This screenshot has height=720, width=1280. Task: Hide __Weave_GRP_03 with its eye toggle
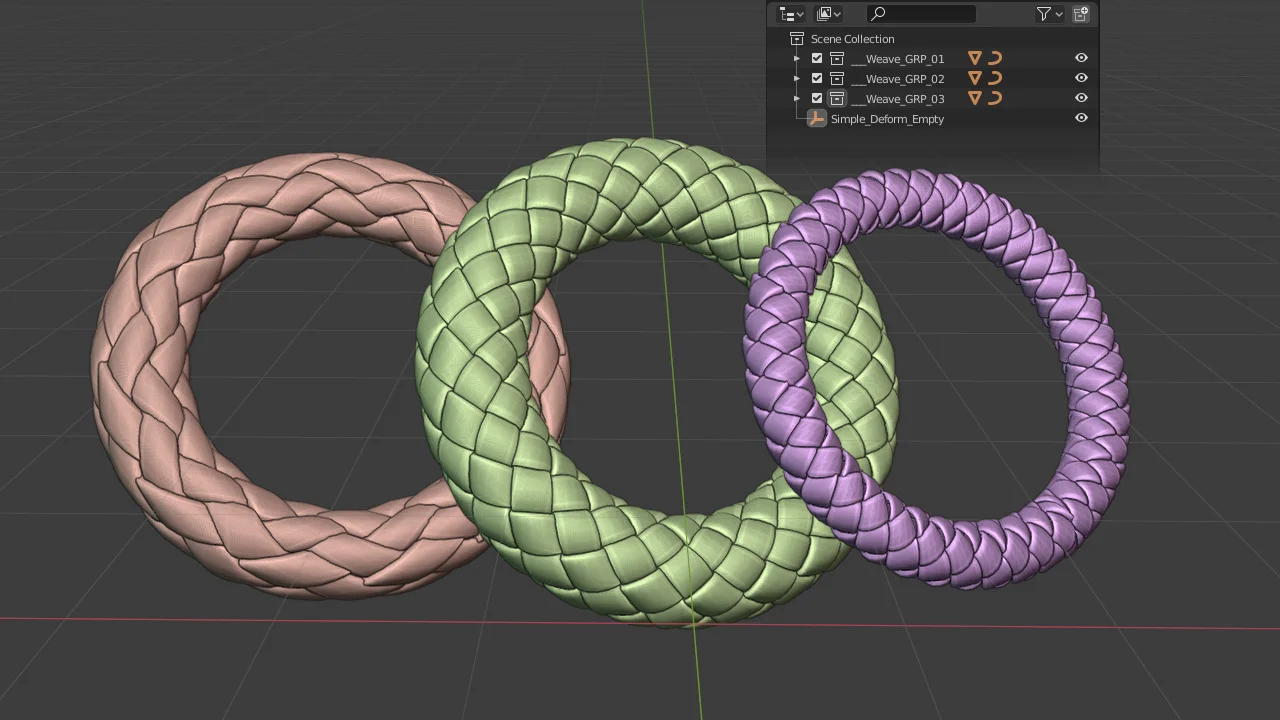(1081, 98)
